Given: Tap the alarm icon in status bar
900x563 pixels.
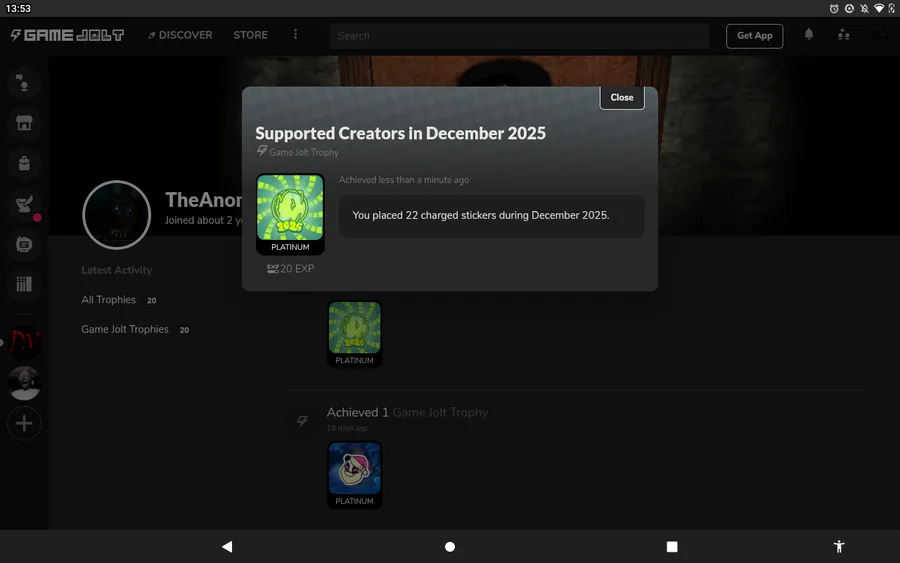Looking at the screenshot, I should pos(834,8).
